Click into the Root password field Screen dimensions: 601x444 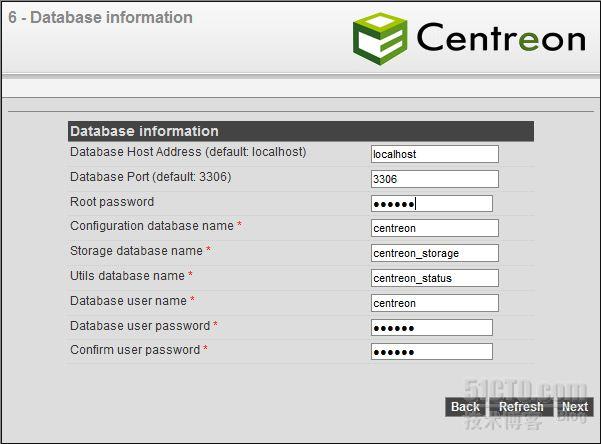pyautogui.click(x=431, y=203)
